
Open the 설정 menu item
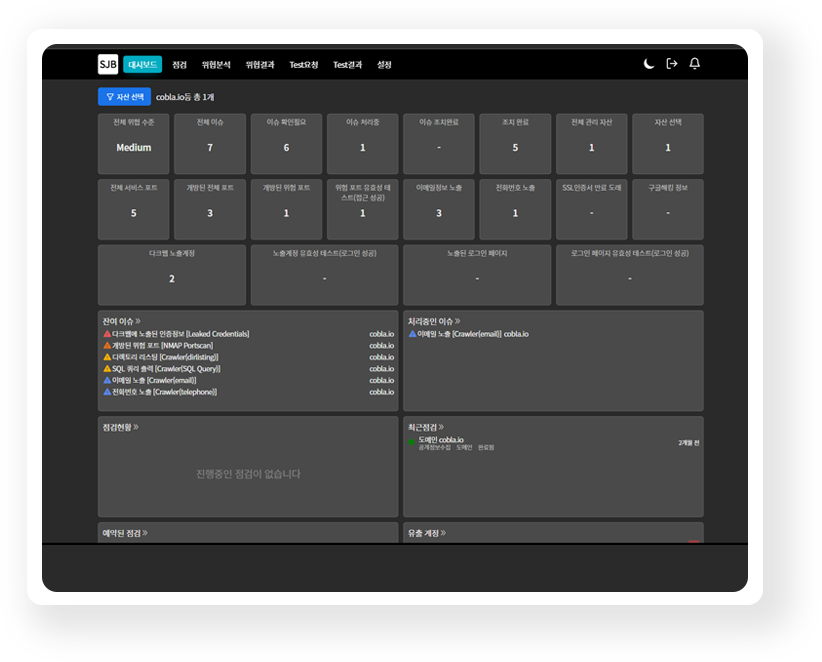pyautogui.click(x=384, y=65)
